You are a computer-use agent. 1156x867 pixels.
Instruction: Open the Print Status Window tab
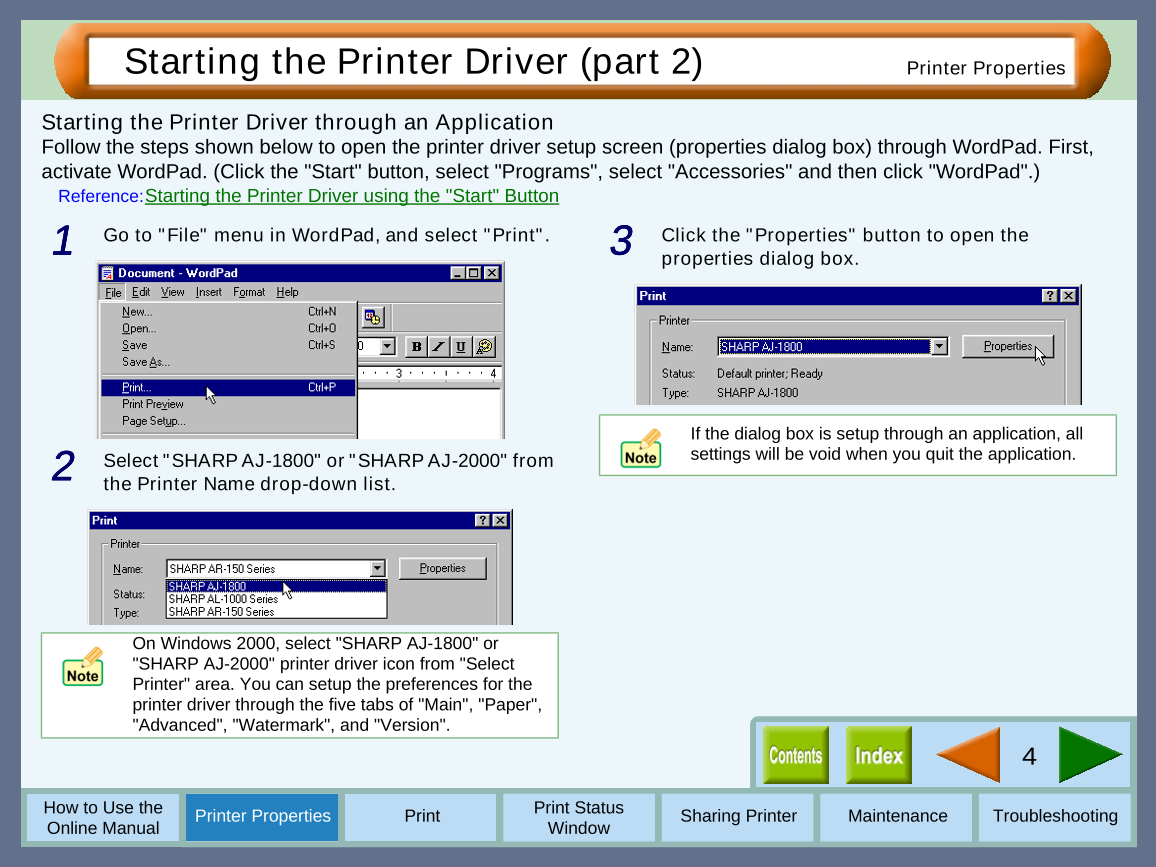pyautogui.click(x=579, y=817)
